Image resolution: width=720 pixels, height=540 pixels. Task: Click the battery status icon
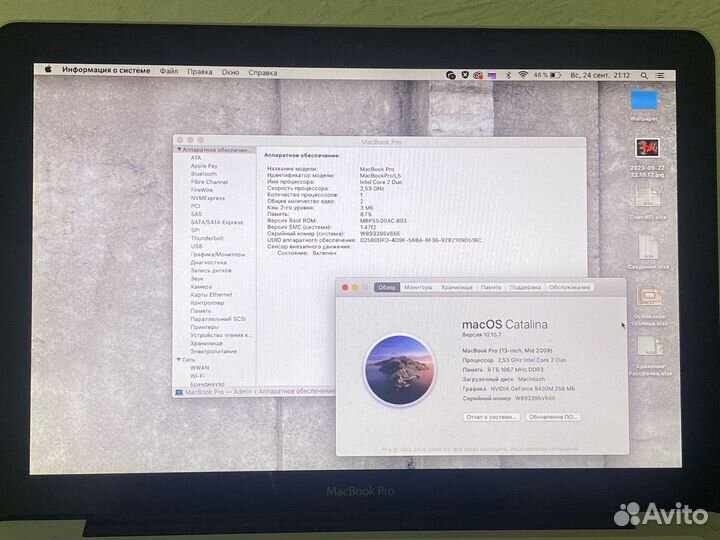tap(556, 75)
